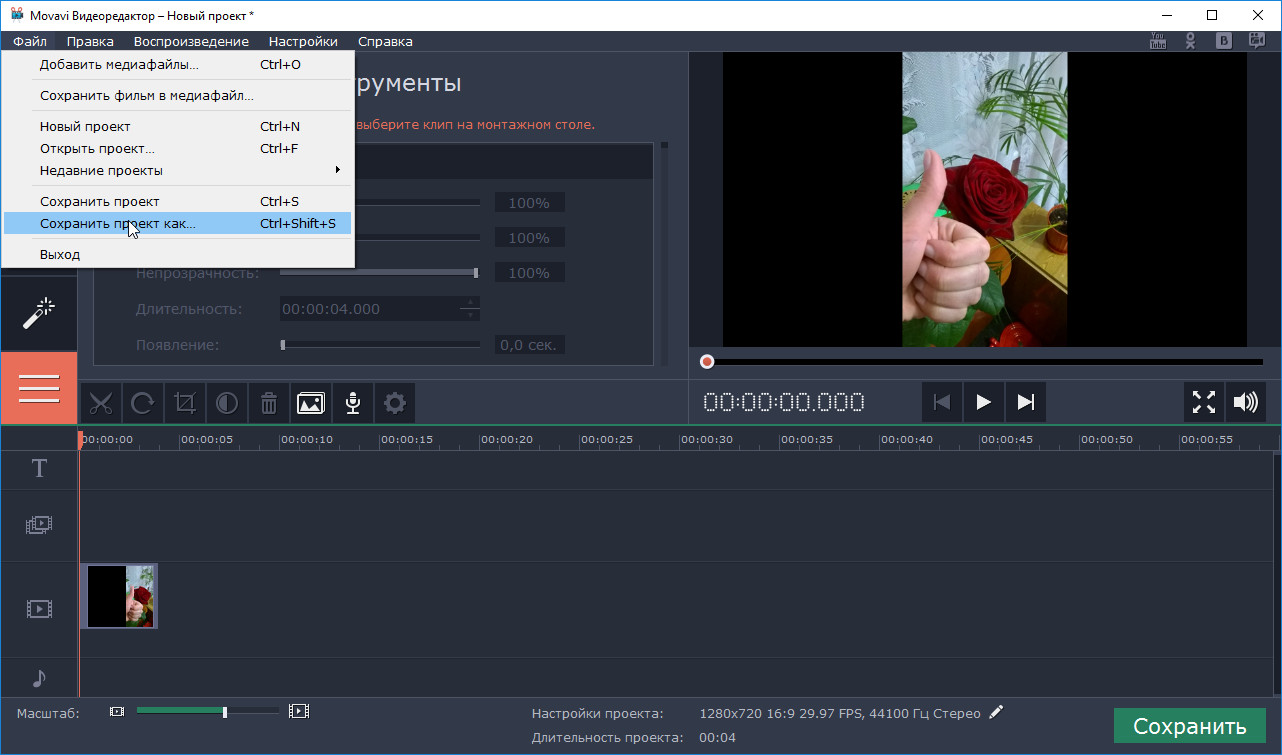Open the Настройки menu

[x=303, y=41]
